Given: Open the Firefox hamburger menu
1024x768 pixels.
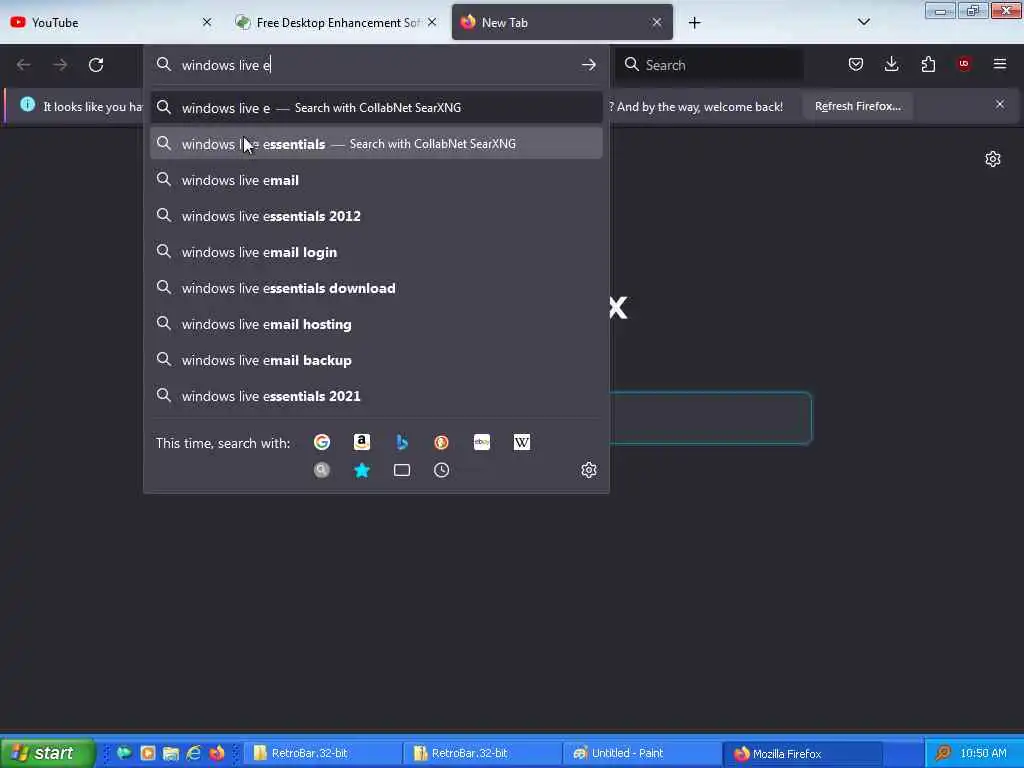Looking at the screenshot, I should [1000, 64].
